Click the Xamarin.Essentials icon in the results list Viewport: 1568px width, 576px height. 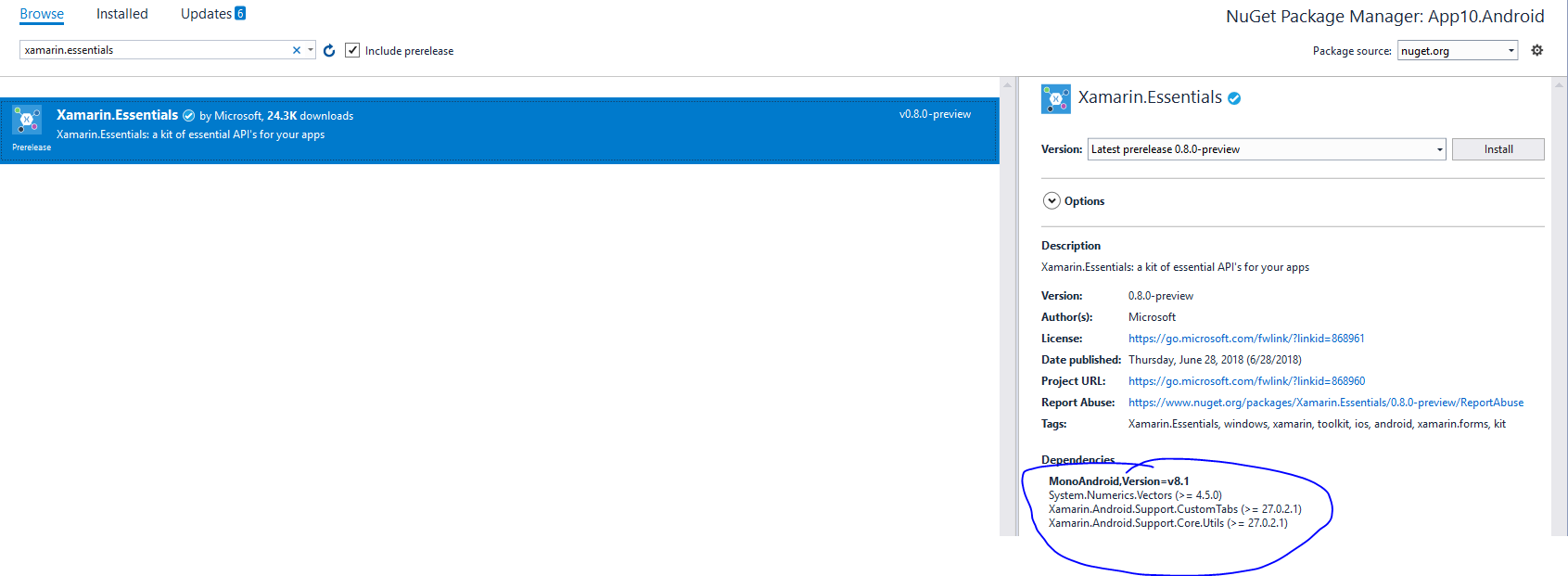27,120
